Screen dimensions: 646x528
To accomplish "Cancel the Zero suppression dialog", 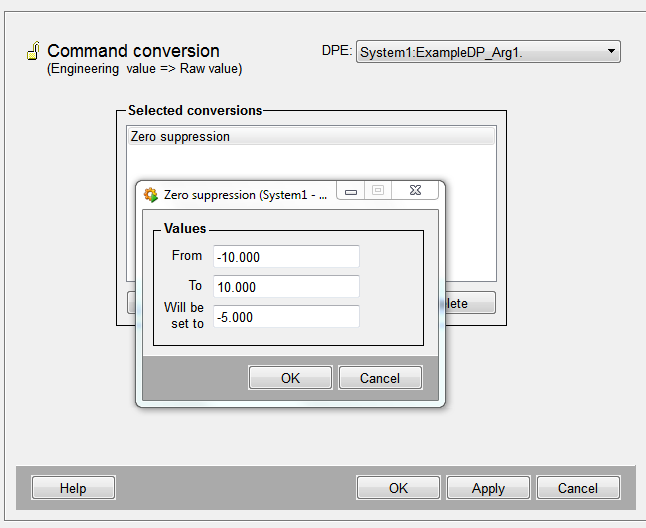I will (380, 378).
